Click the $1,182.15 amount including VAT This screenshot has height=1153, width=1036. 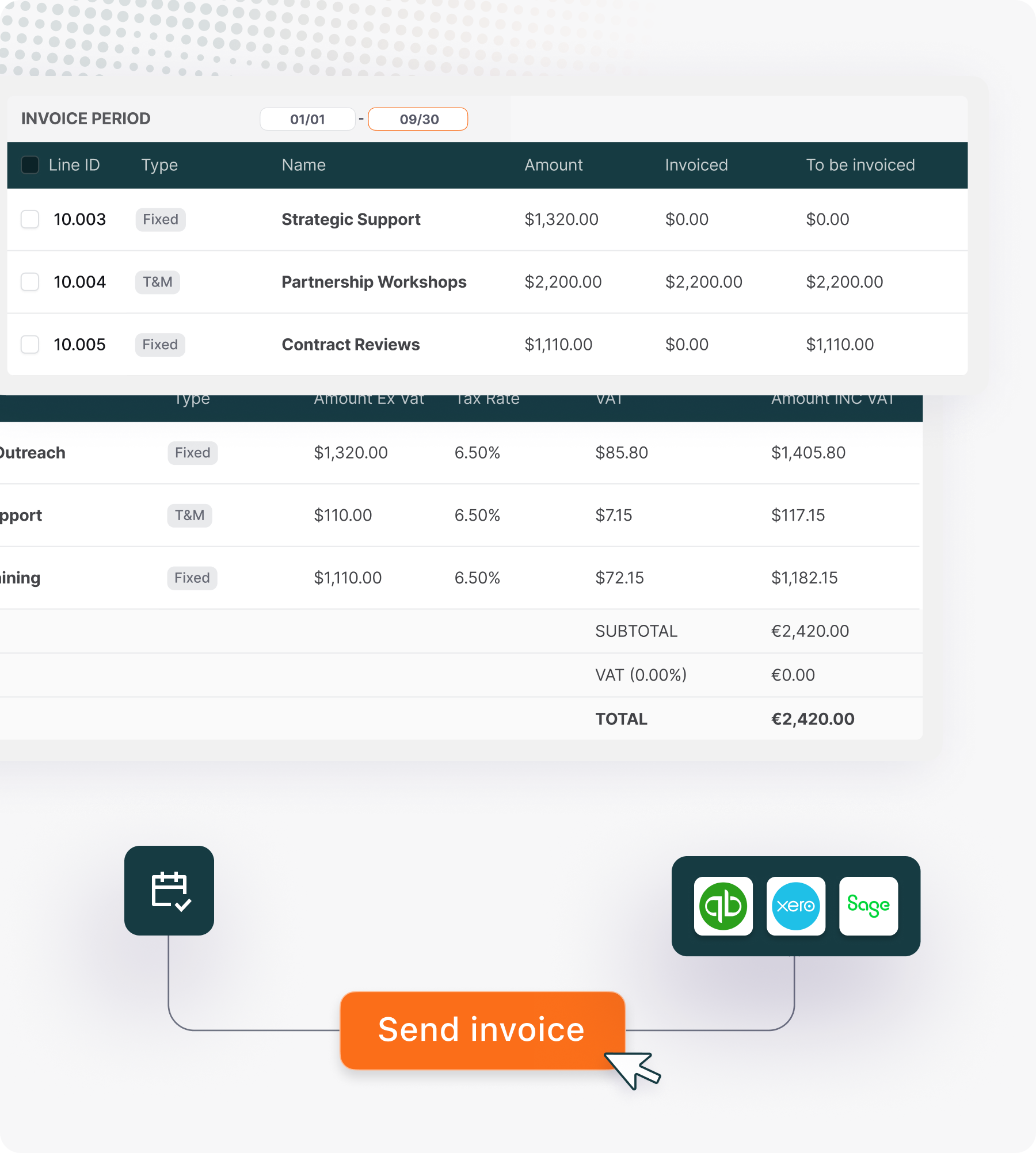click(804, 578)
